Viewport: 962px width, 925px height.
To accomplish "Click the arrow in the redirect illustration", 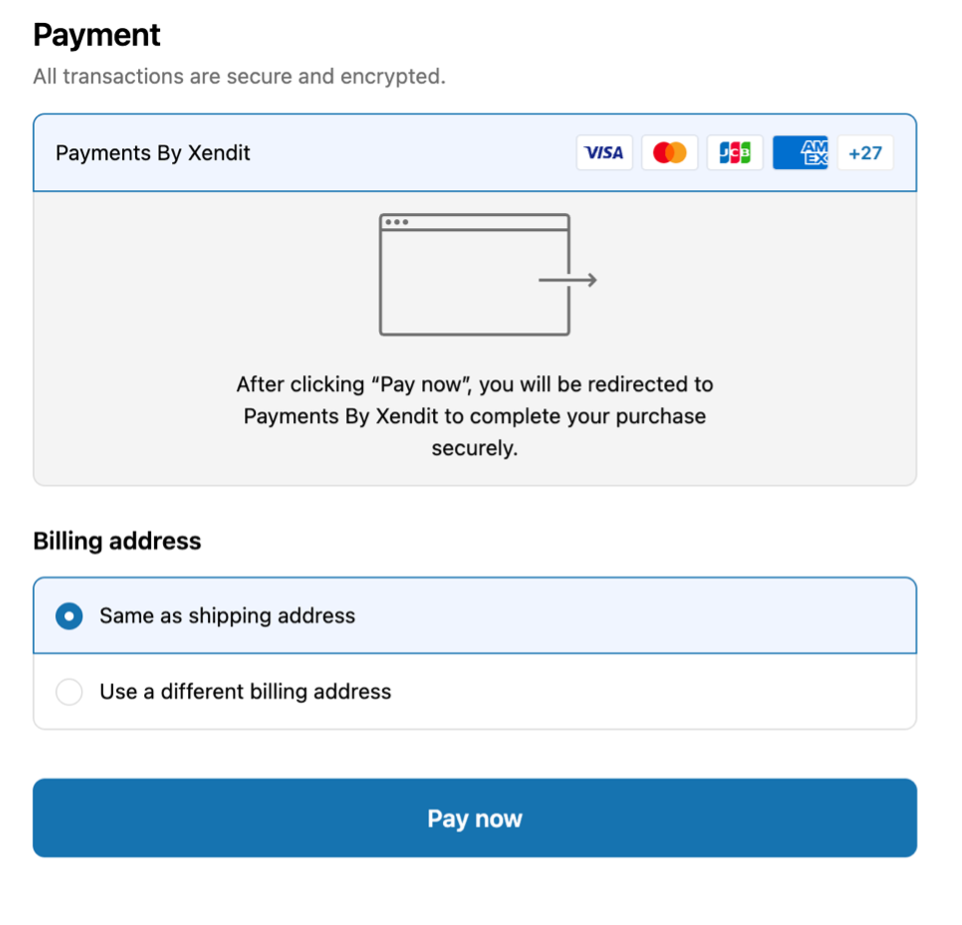I will pyautogui.click(x=568, y=280).
